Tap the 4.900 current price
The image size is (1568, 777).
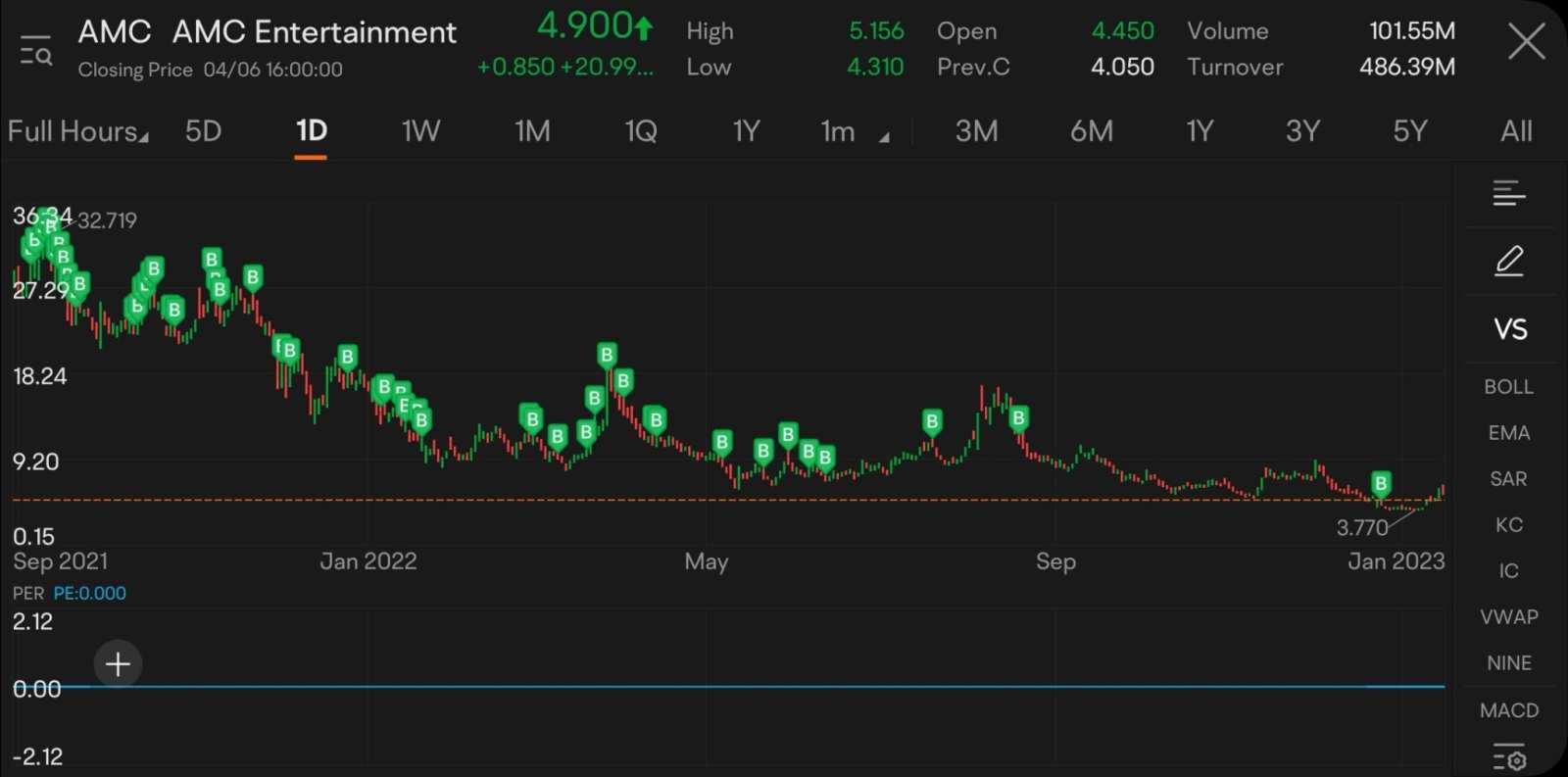(595, 26)
